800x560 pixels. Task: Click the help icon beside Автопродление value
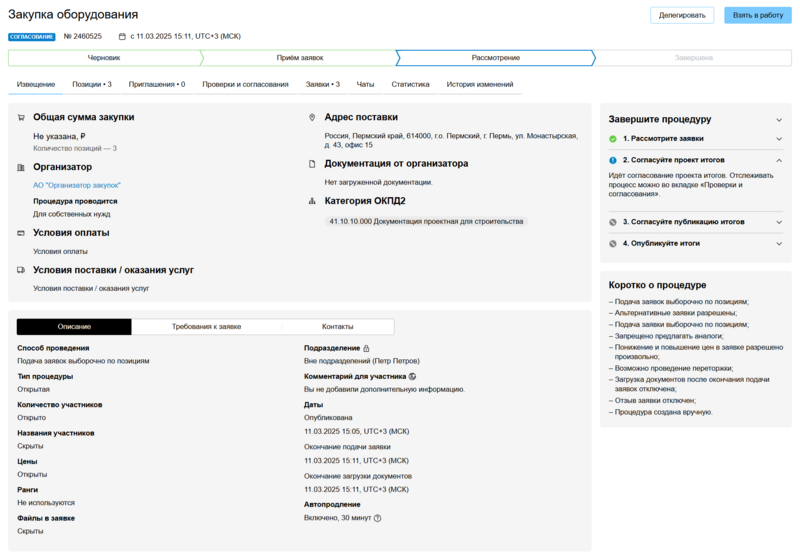pyautogui.click(x=378, y=518)
